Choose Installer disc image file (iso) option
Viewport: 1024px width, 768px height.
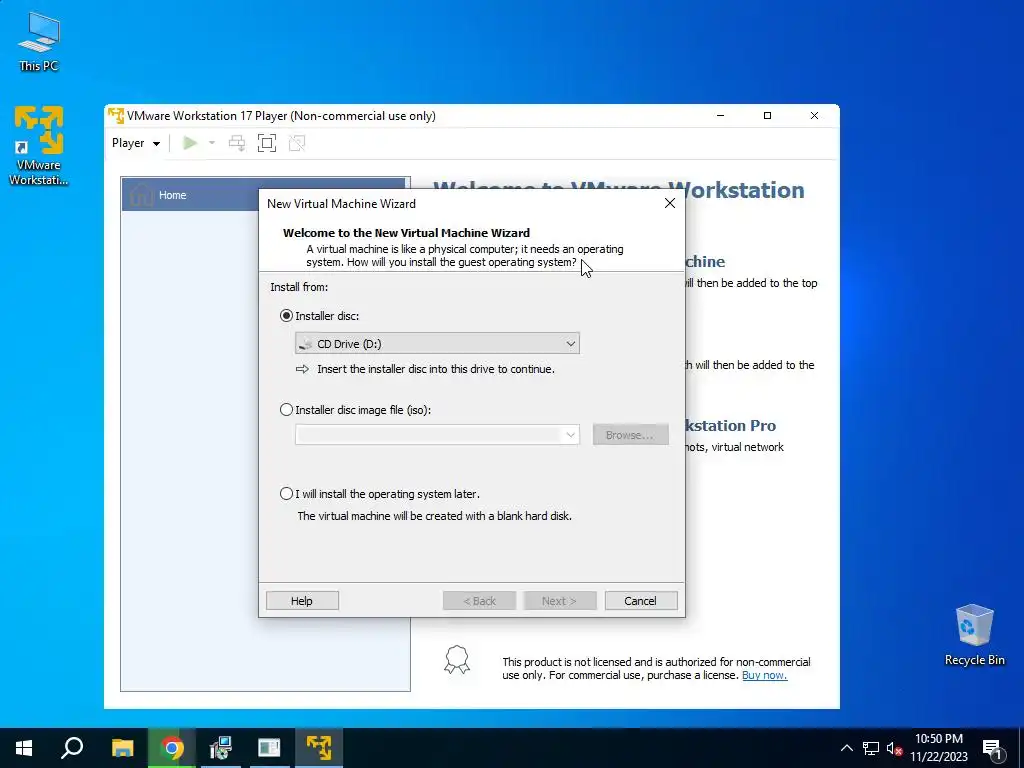286,410
